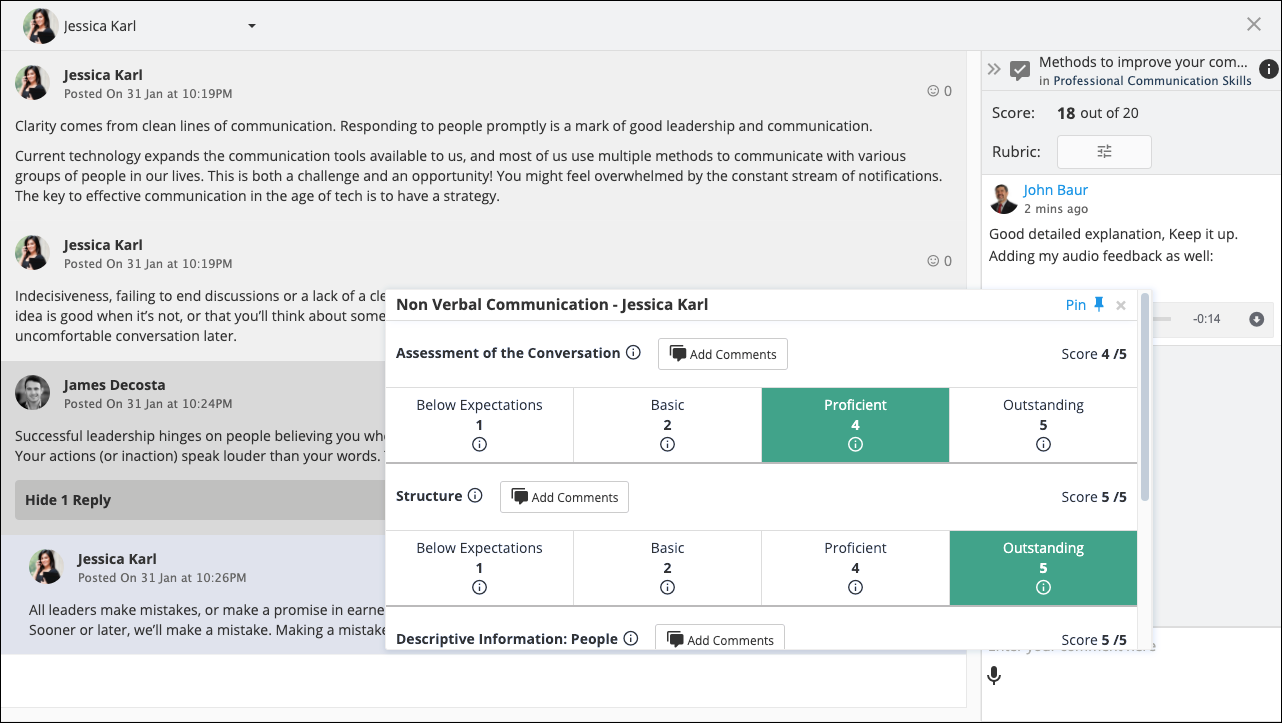Click the '2 mins ago' comment timestamp
1282x723 pixels.
click(1056, 209)
